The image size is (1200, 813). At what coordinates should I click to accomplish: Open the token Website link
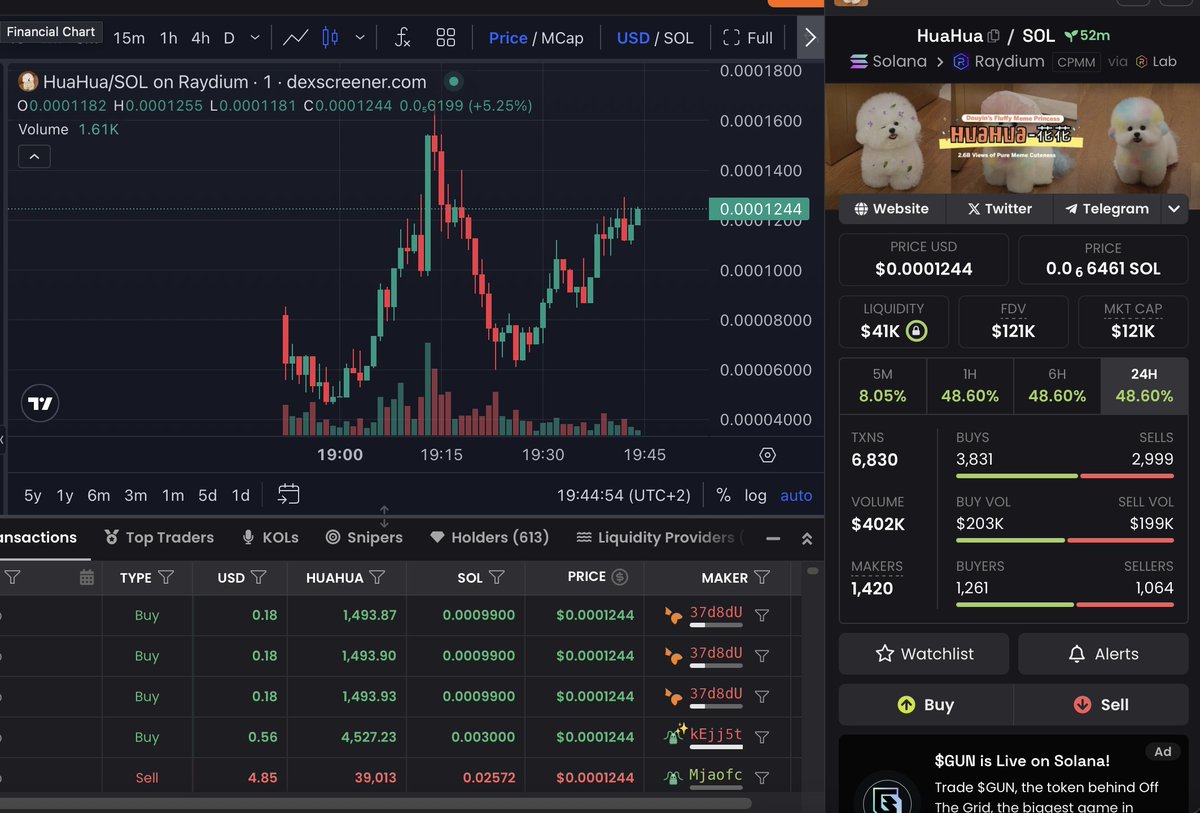(x=892, y=209)
